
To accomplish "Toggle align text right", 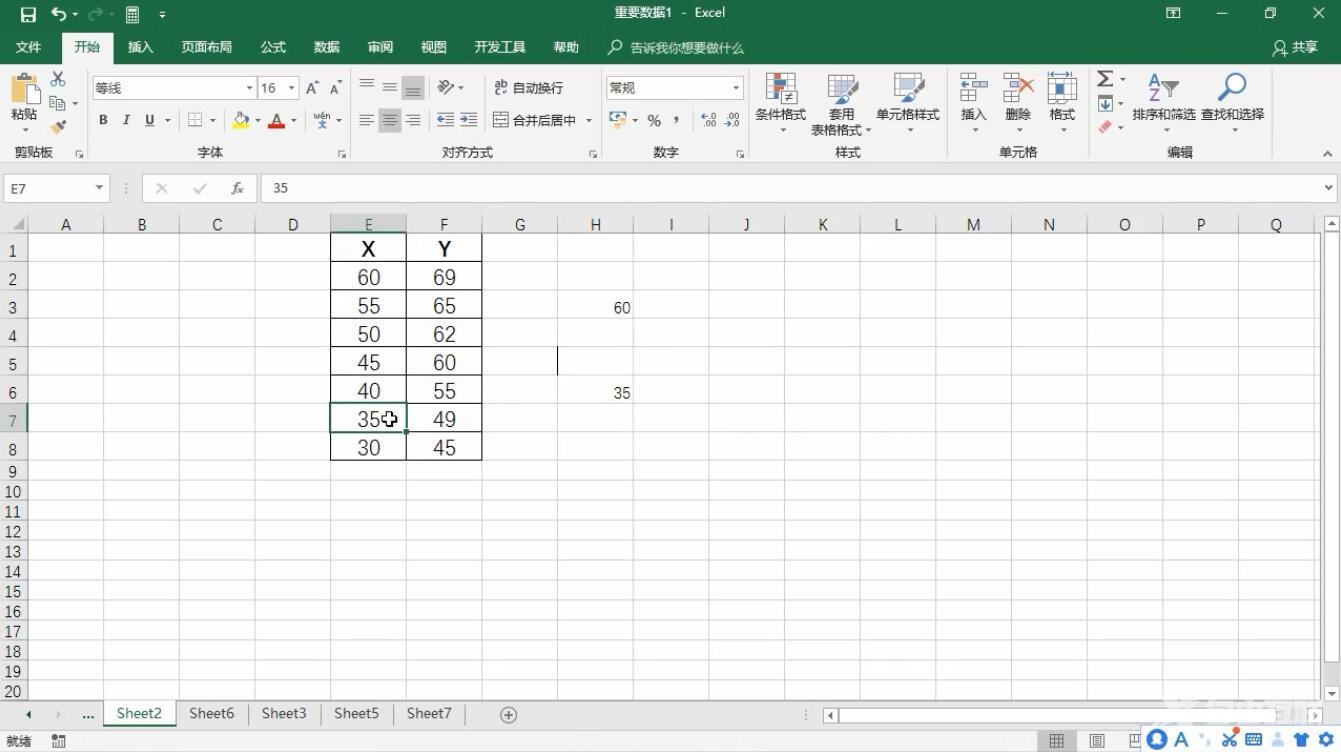I will [x=413, y=120].
